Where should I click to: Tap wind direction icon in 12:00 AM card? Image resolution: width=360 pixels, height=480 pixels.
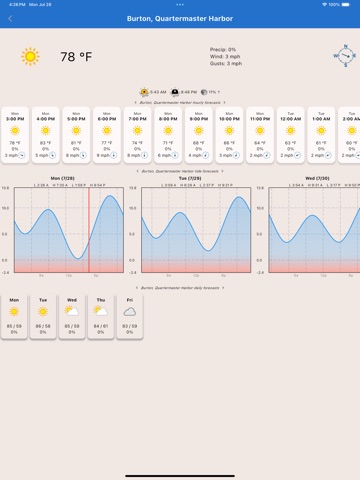pyautogui.click(x=297, y=155)
